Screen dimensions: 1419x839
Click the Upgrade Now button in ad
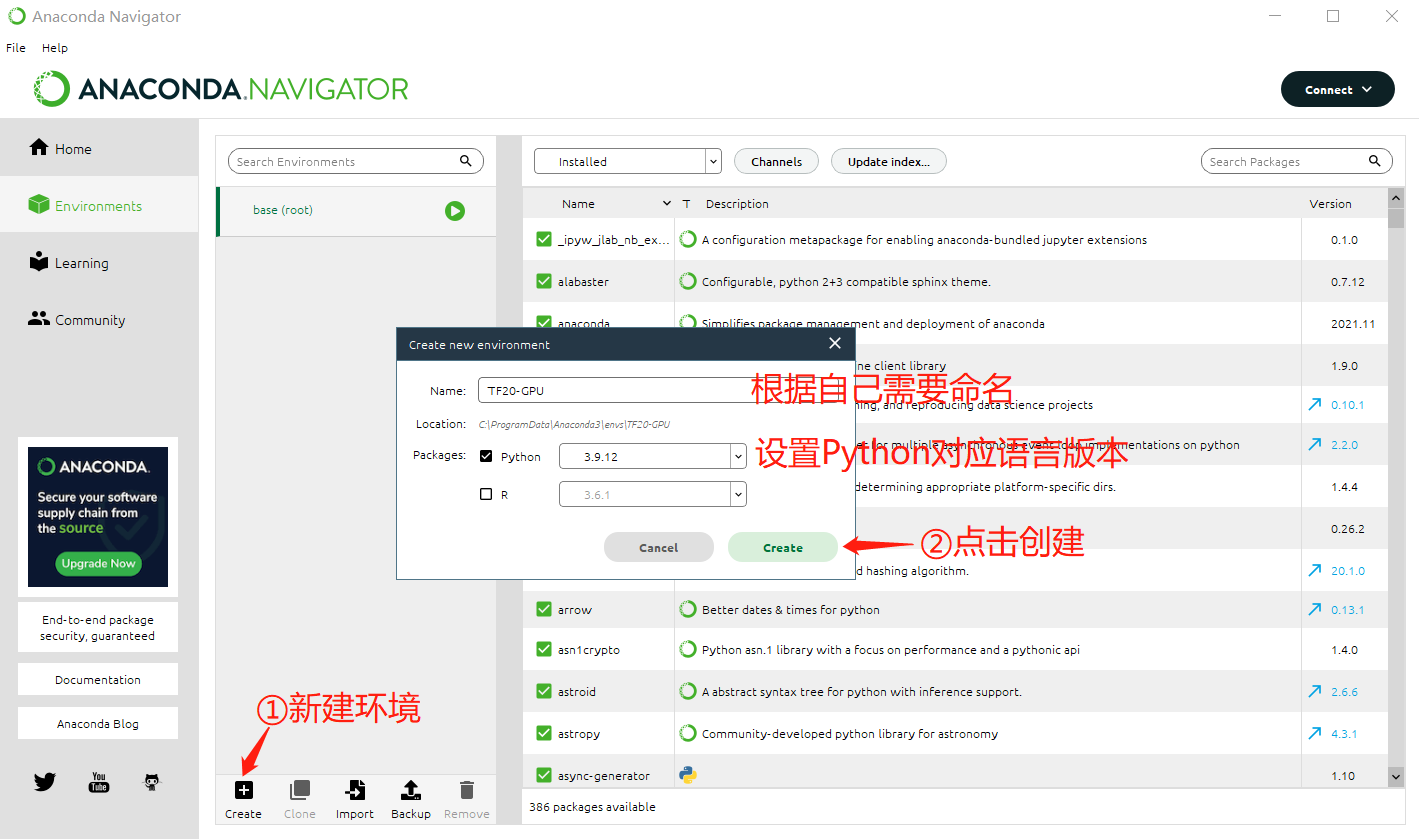(x=98, y=563)
